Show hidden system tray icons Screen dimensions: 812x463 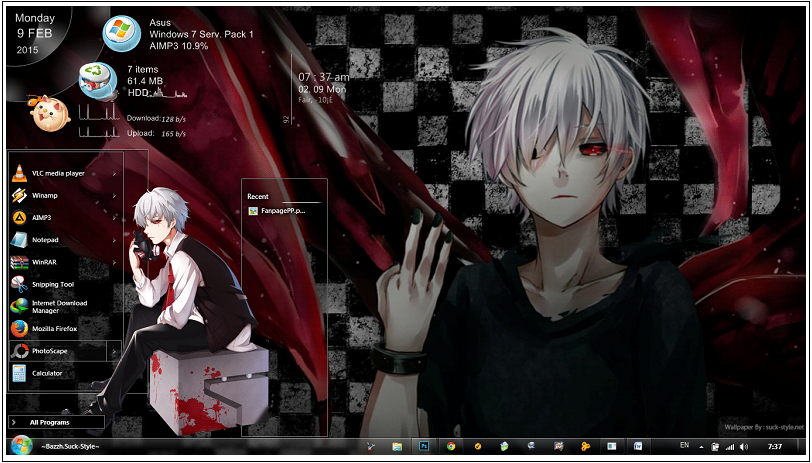point(701,446)
